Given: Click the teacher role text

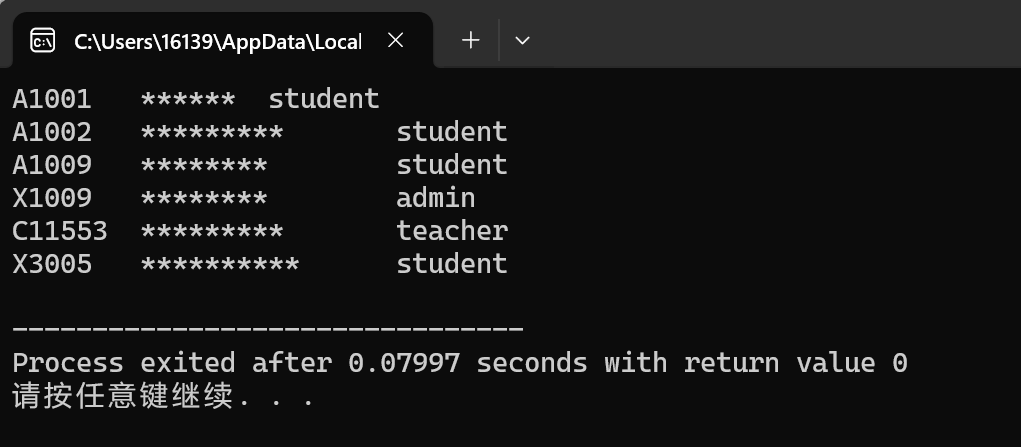Looking at the screenshot, I should 452,231.
